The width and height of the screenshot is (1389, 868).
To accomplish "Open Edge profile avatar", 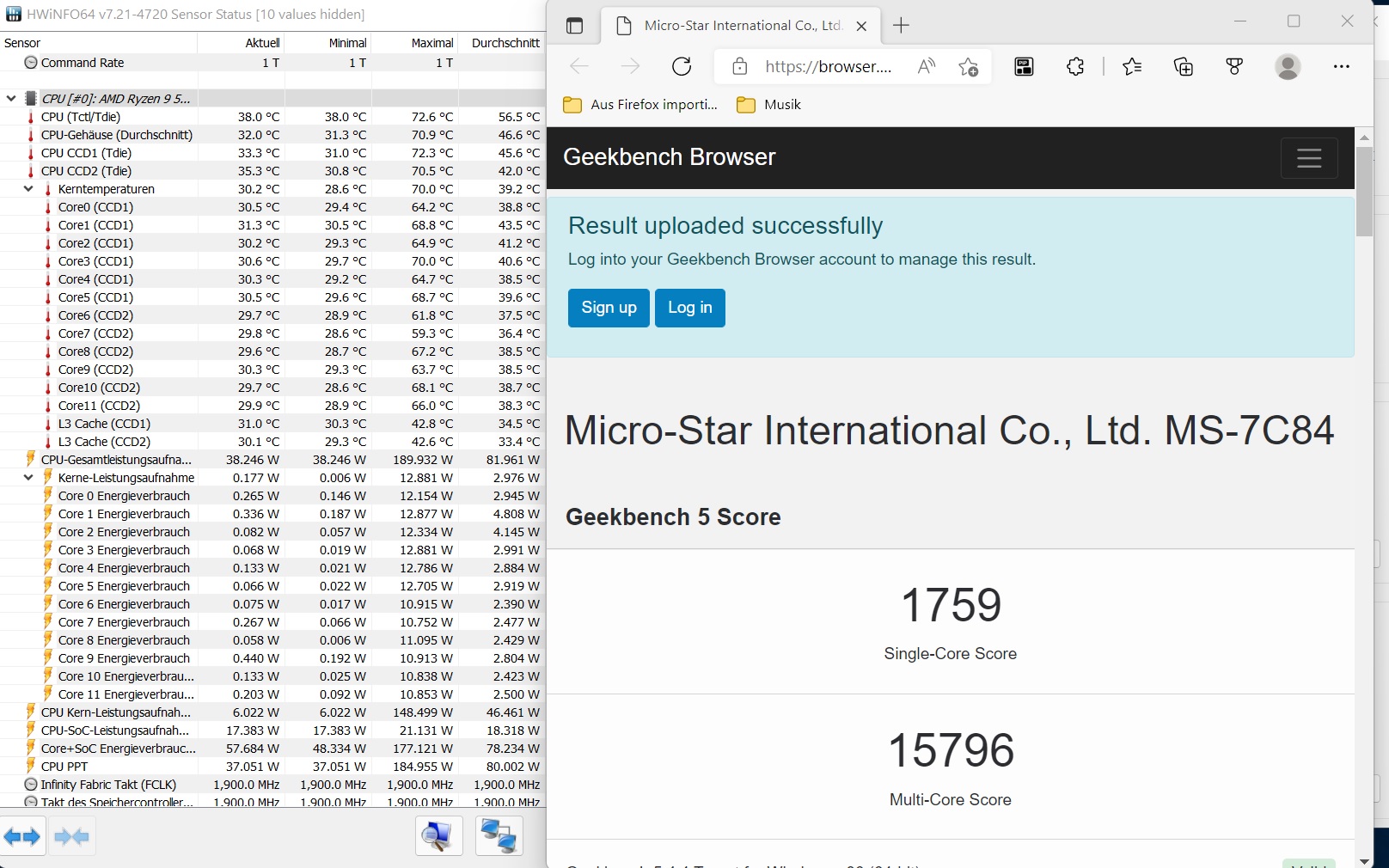I will pos(1288,66).
